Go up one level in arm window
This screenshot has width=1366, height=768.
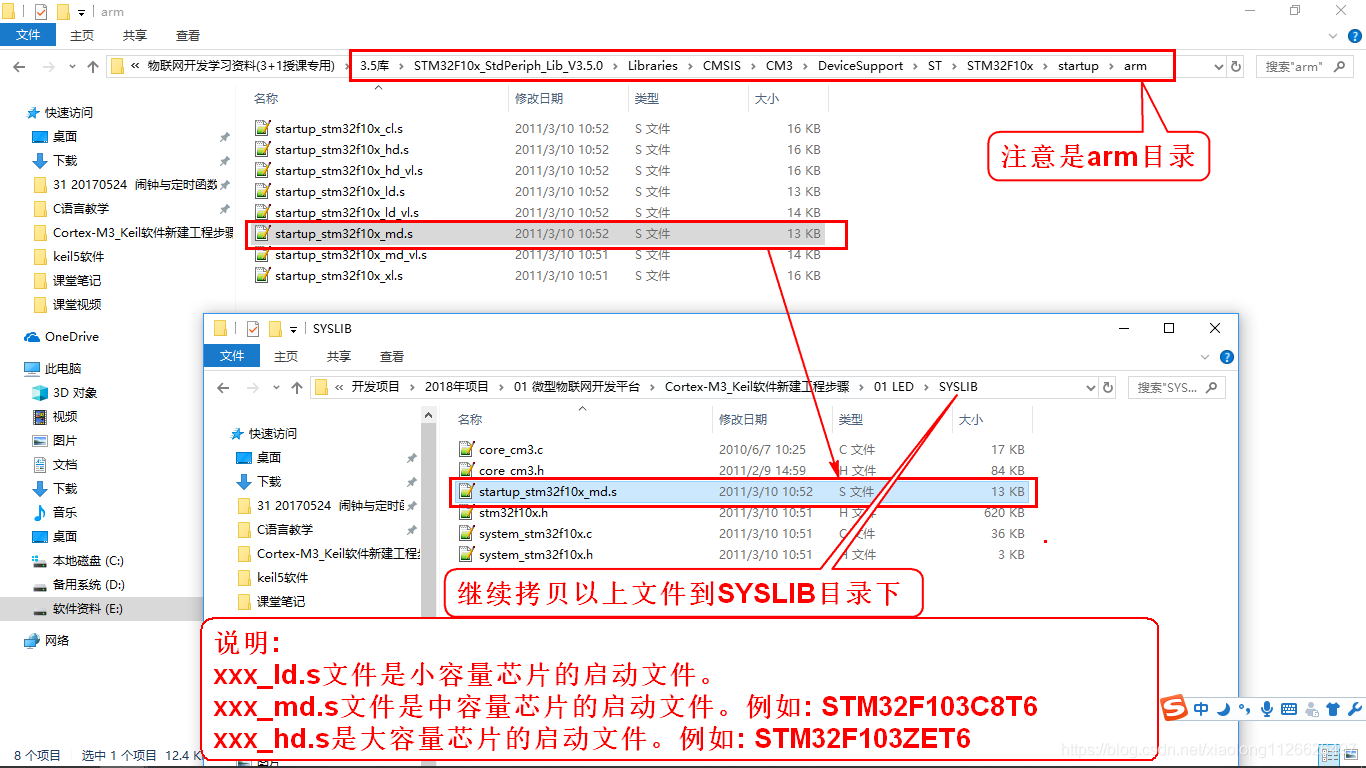tap(93, 66)
